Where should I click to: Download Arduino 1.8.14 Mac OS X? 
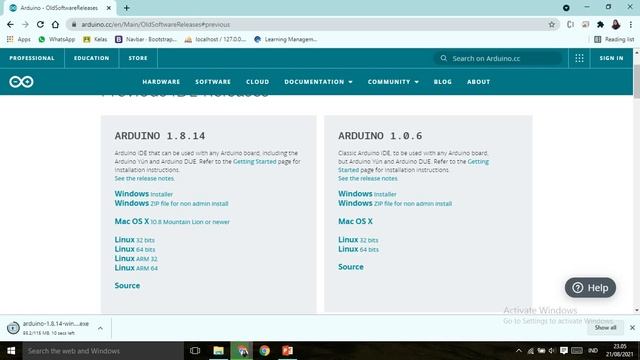click(172, 222)
